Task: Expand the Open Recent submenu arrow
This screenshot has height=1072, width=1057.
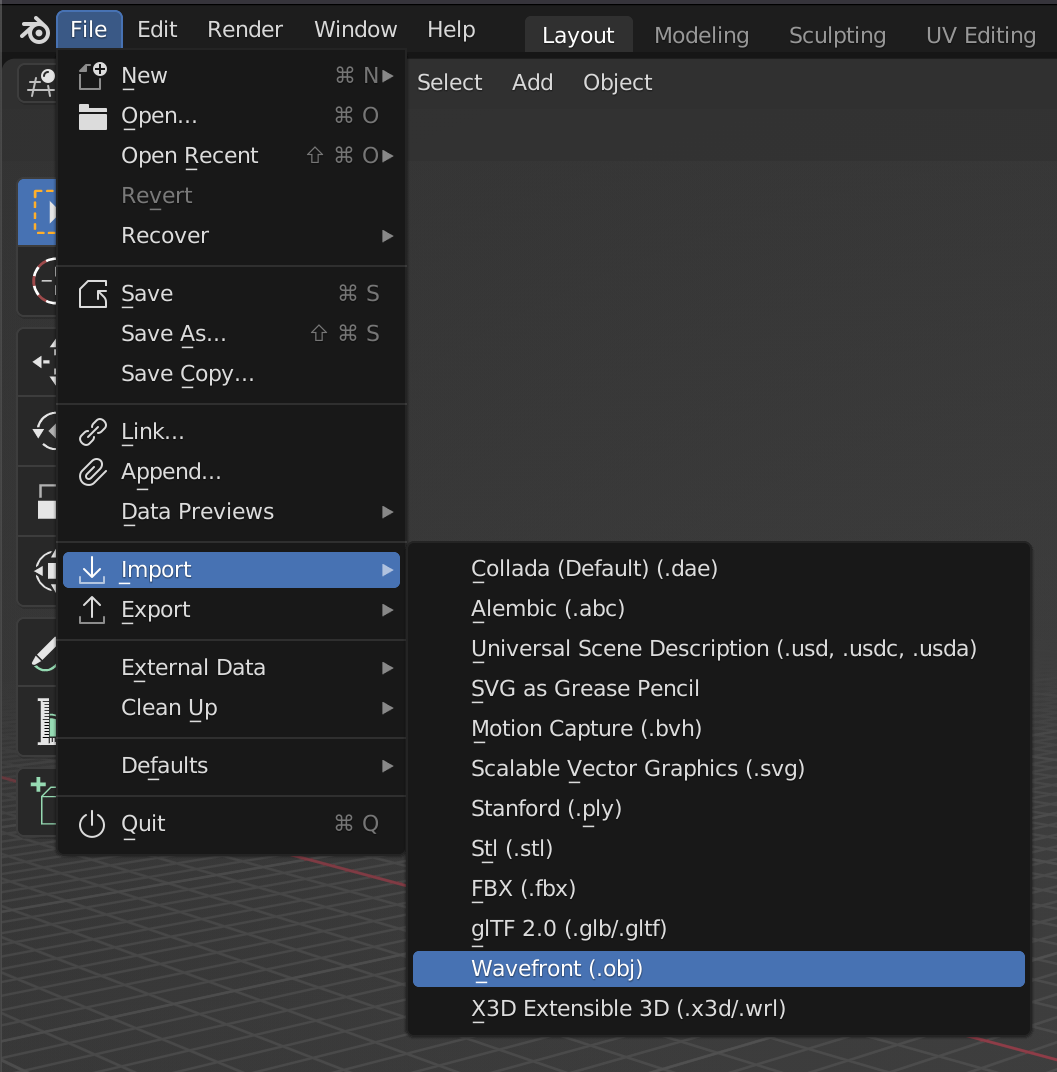Action: pos(388,156)
